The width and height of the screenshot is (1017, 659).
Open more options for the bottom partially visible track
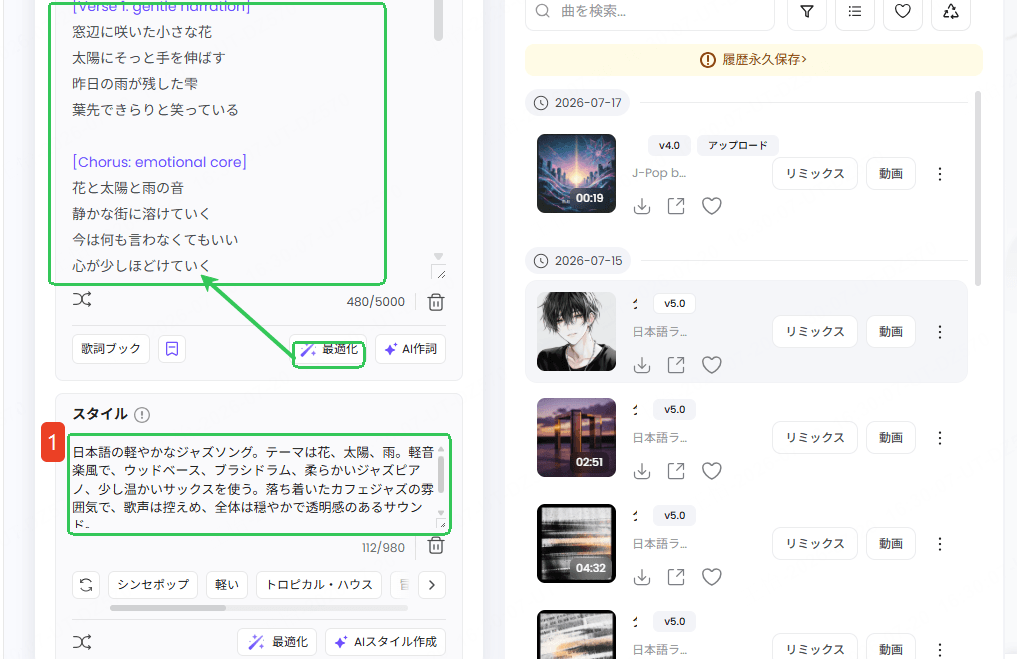tap(940, 649)
